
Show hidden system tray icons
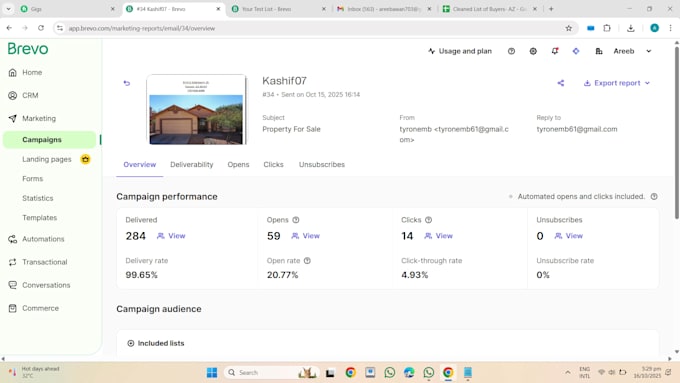pyautogui.click(x=567, y=373)
